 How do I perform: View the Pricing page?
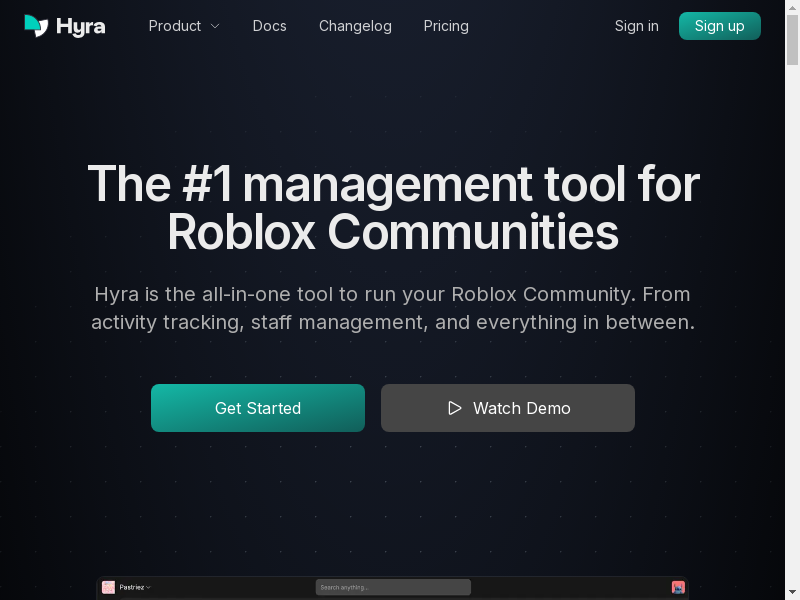click(x=446, y=26)
